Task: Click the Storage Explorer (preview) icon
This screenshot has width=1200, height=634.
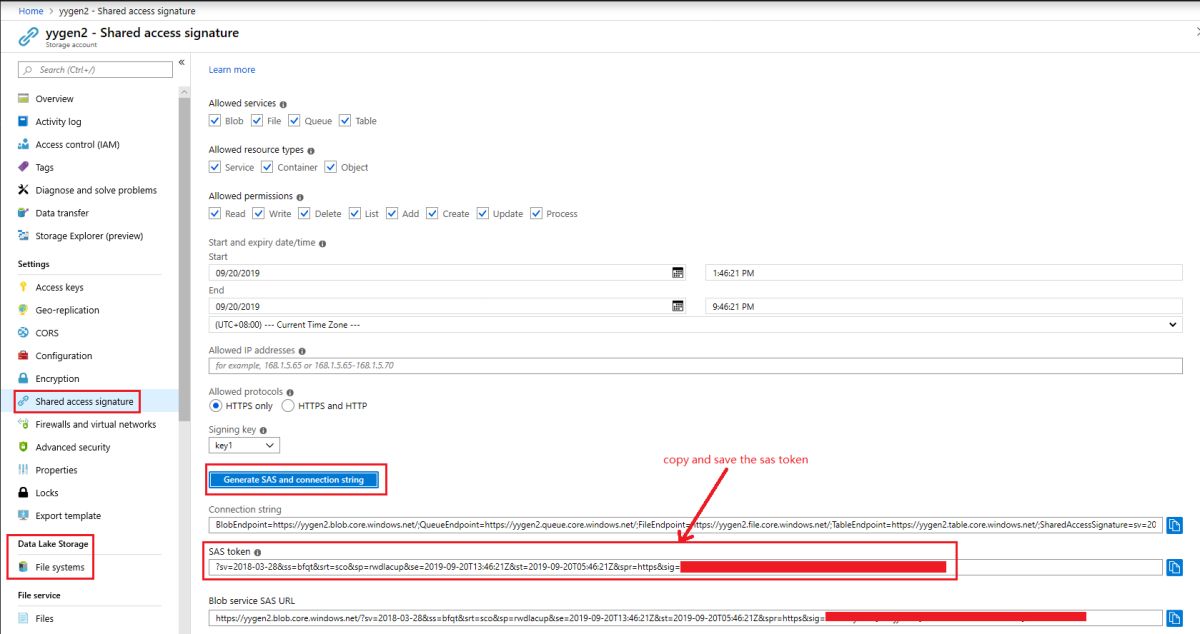Action: [x=23, y=236]
